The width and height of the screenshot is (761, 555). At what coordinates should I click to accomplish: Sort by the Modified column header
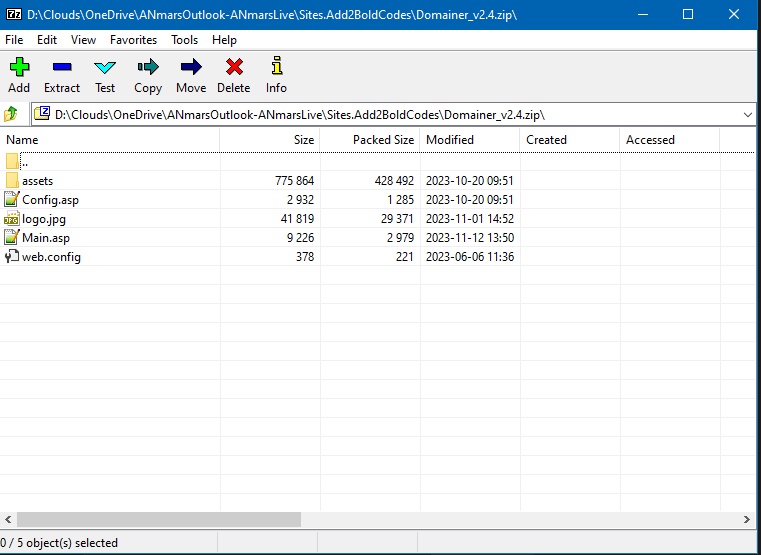[450, 140]
